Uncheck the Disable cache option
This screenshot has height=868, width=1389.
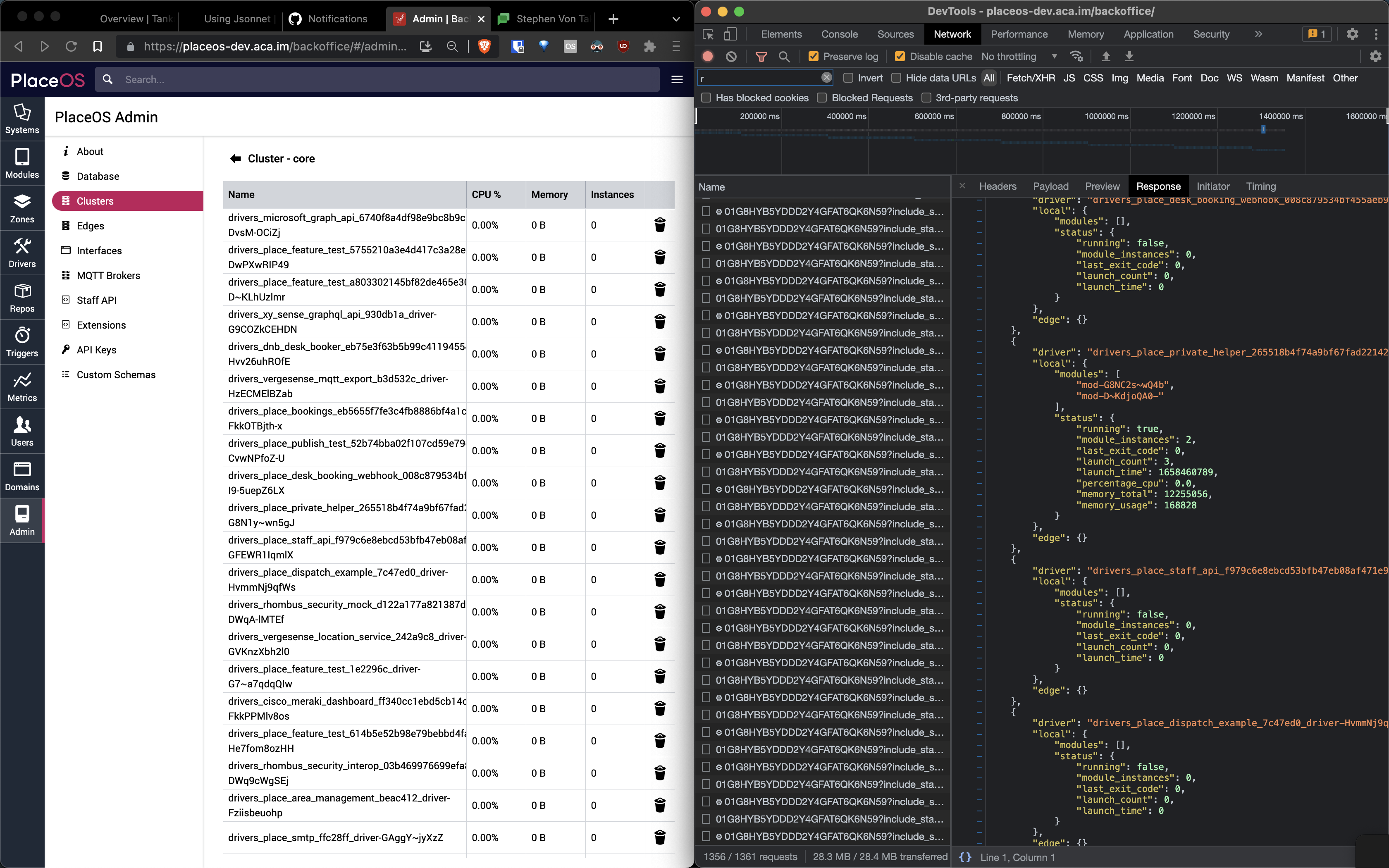[900, 56]
